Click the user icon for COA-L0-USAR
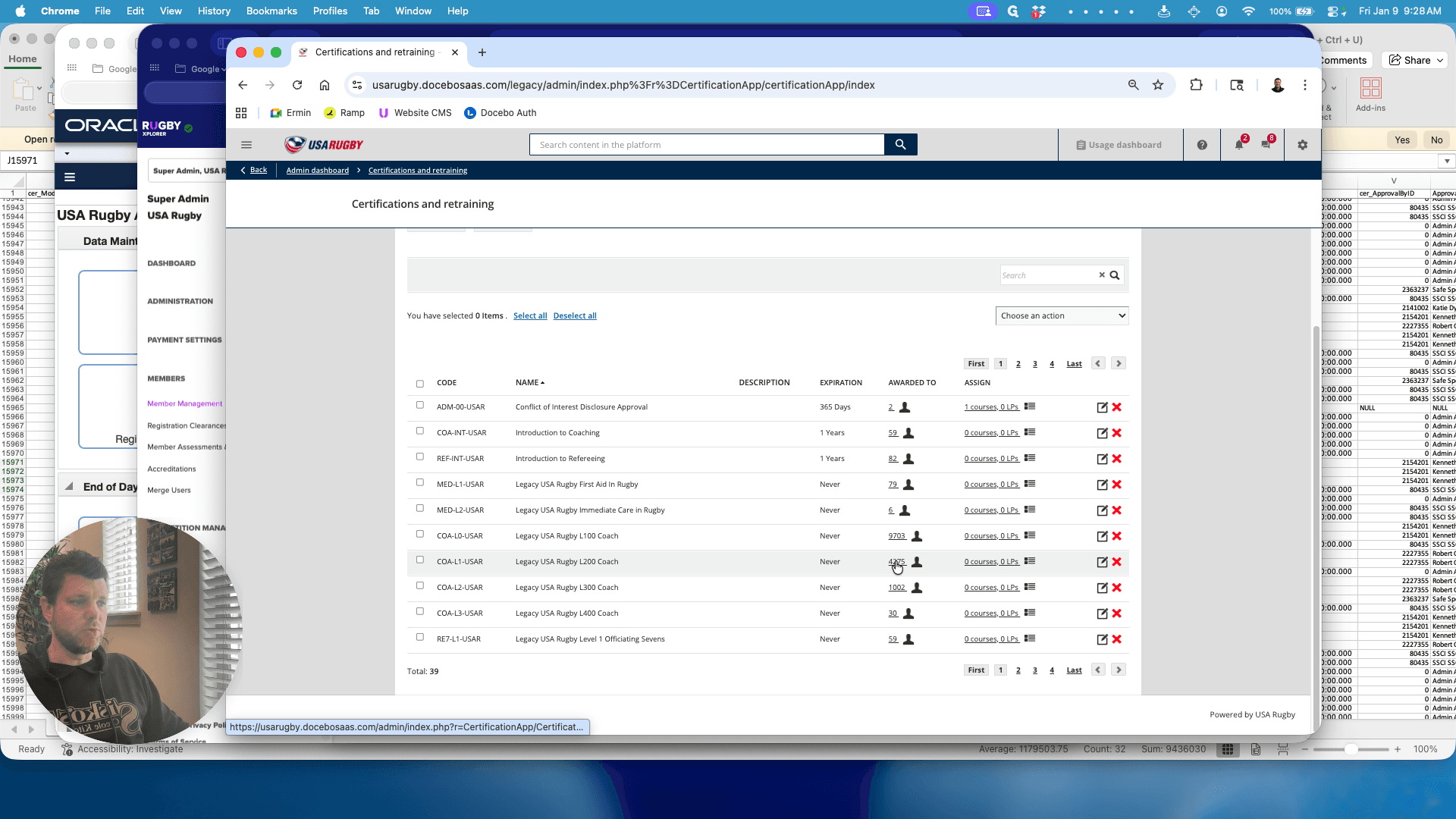The width and height of the screenshot is (1456, 819). point(917,536)
